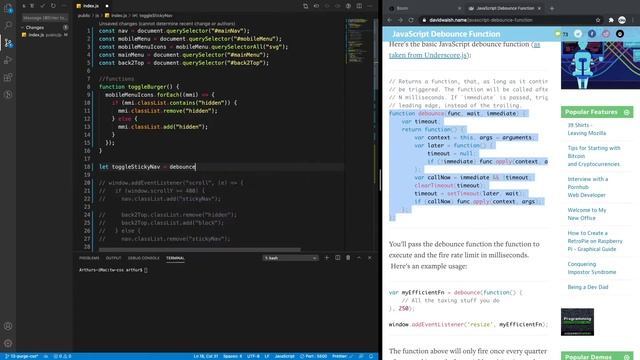
Task: Open the bash terminal selector dropdown
Action: coord(290,258)
